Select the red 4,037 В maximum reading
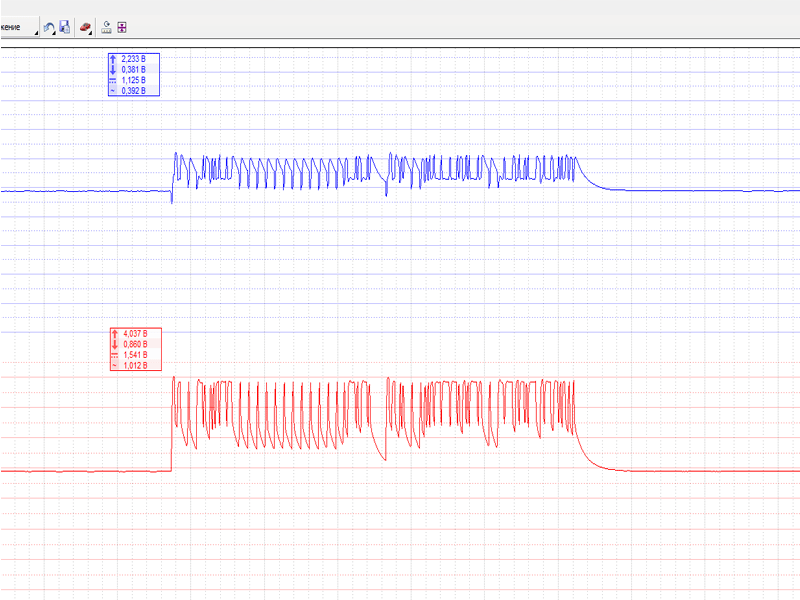The height and width of the screenshot is (600, 800). [x=134, y=334]
